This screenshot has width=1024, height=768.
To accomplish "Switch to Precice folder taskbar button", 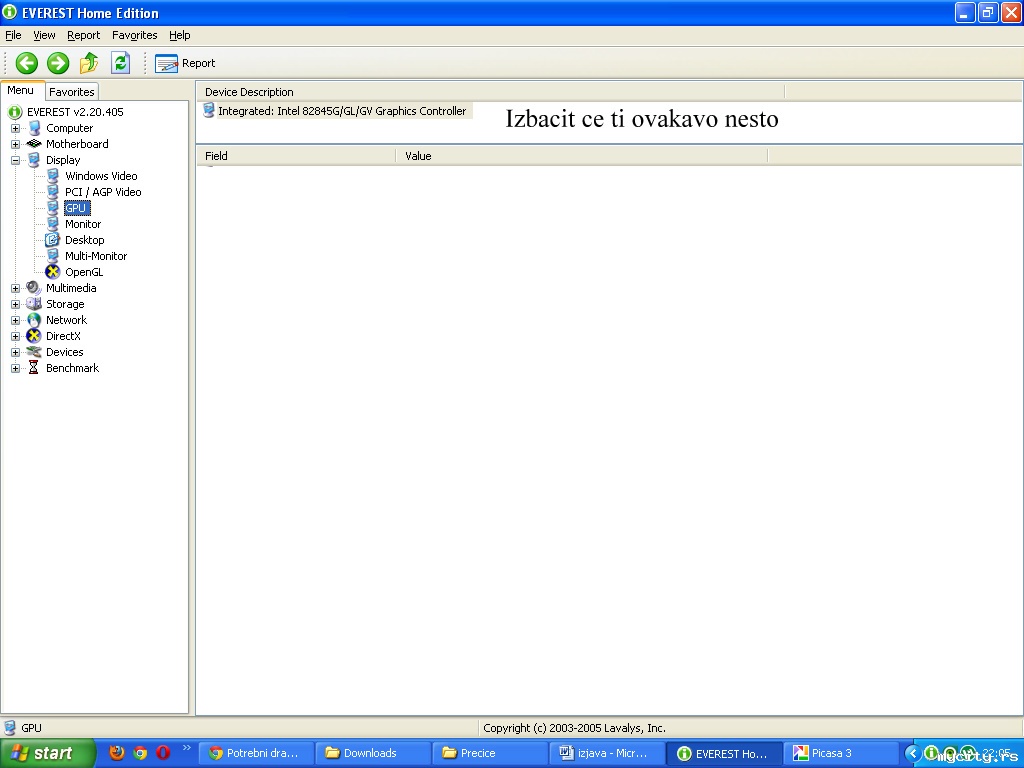I will (x=489, y=753).
